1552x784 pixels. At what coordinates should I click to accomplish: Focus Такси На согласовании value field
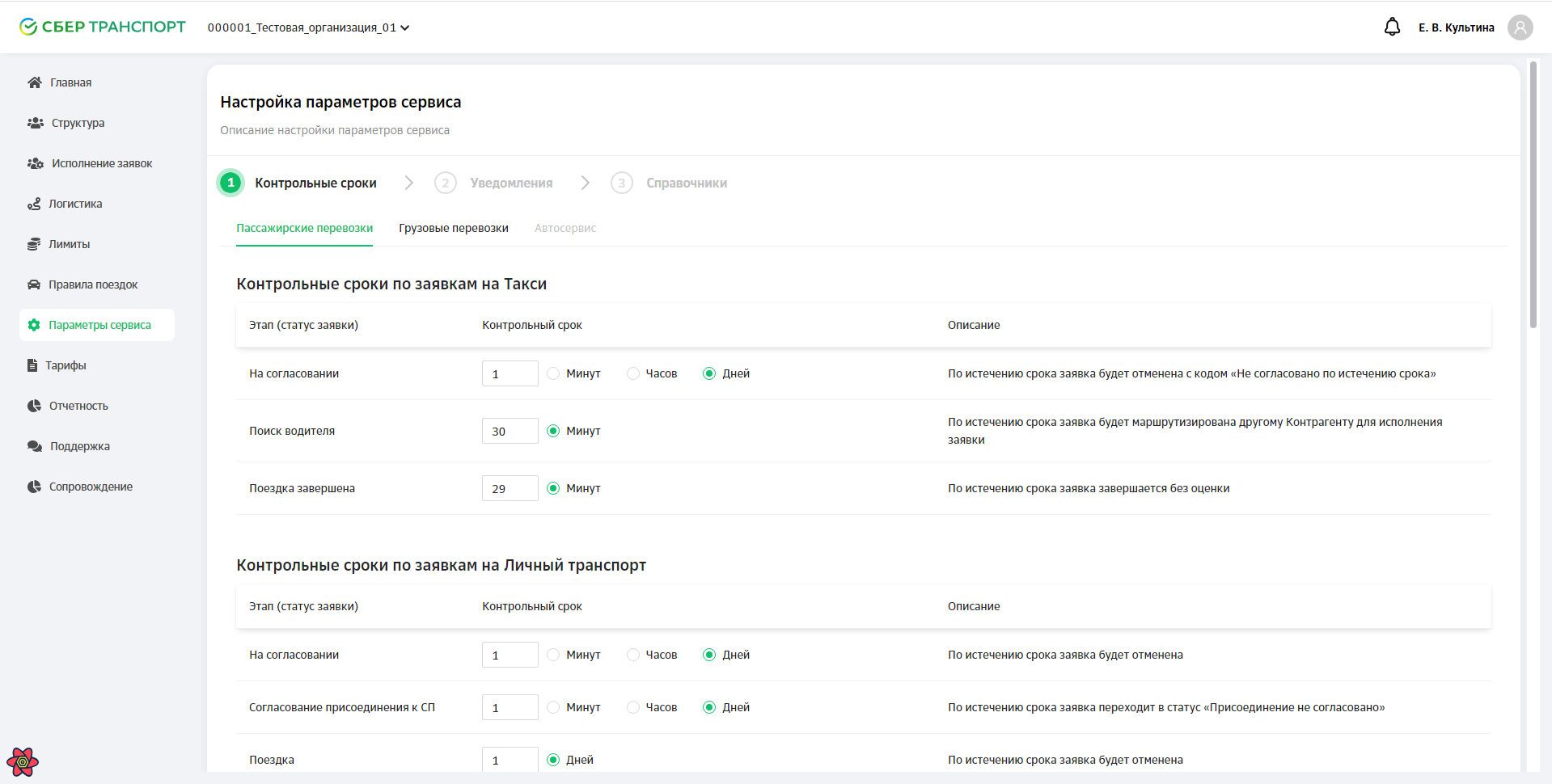(x=510, y=373)
